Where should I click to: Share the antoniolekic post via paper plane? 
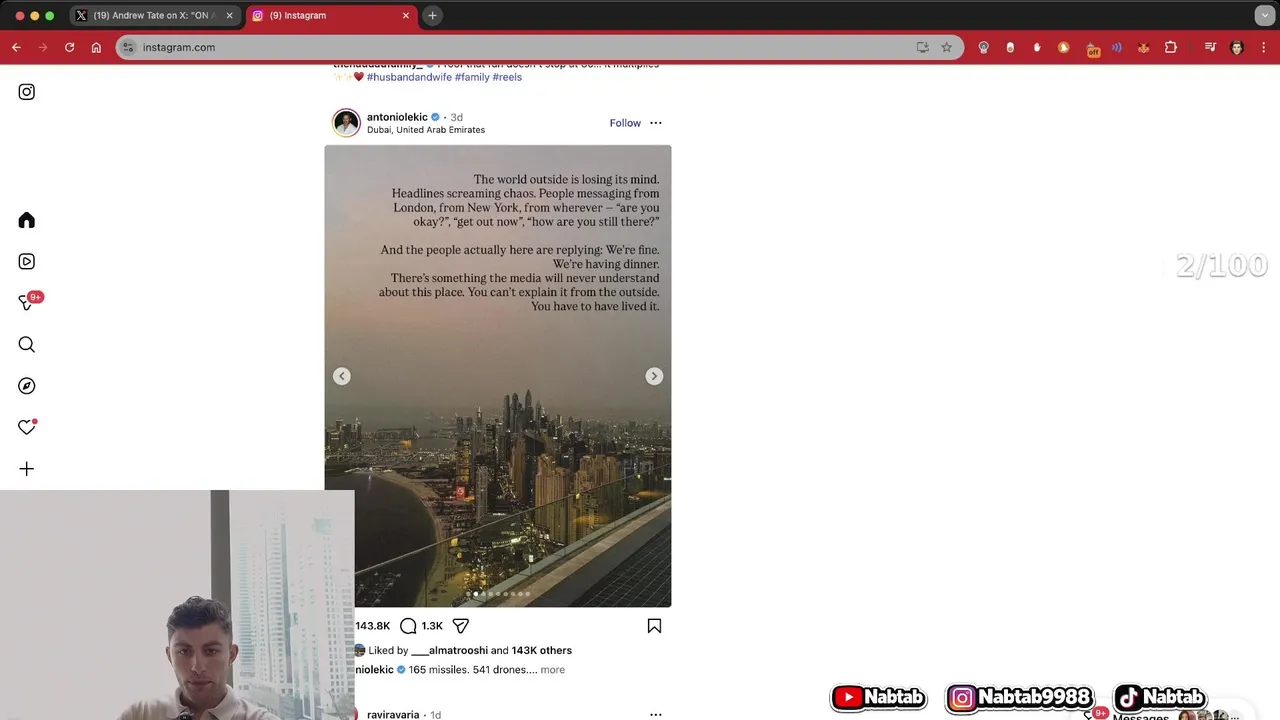click(461, 626)
